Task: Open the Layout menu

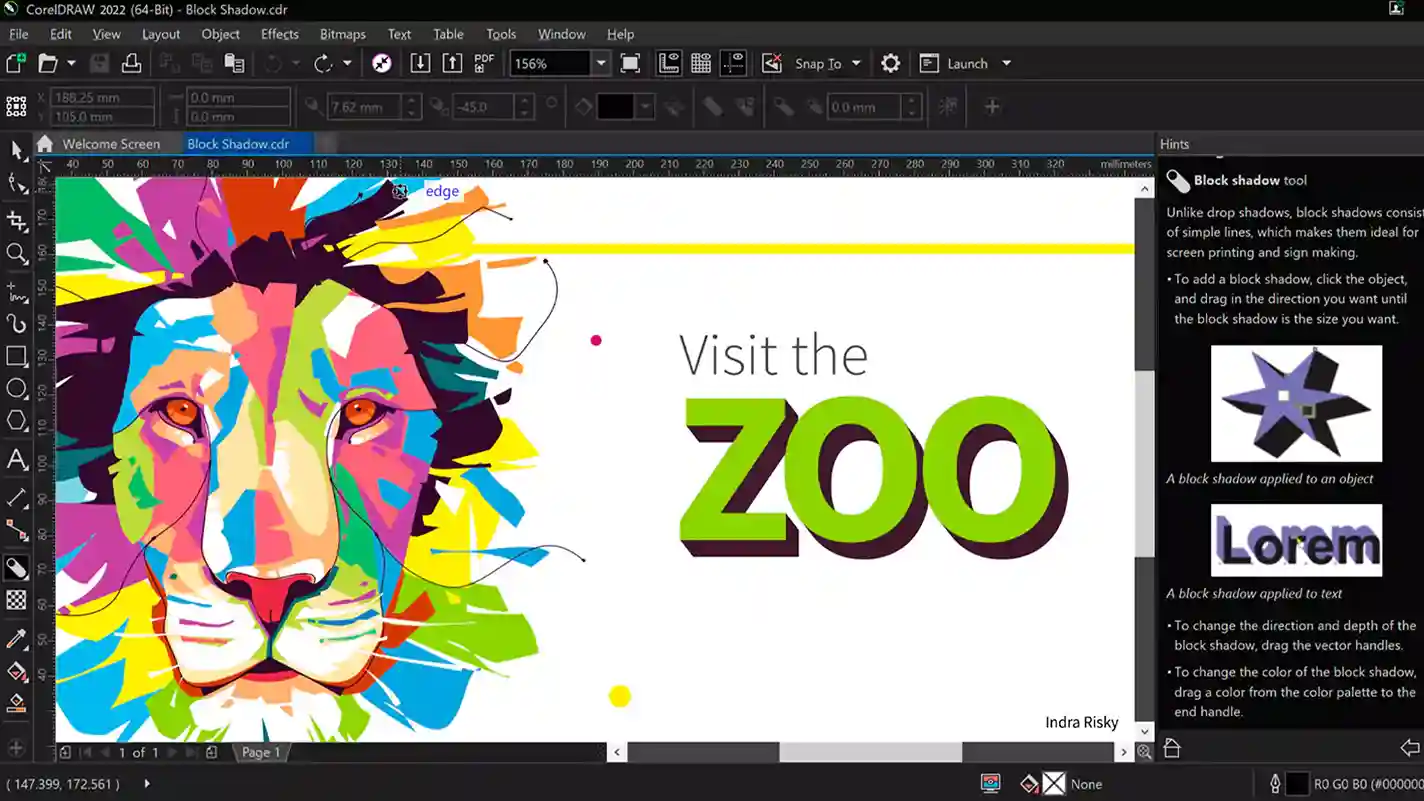Action: coord(161,34)
